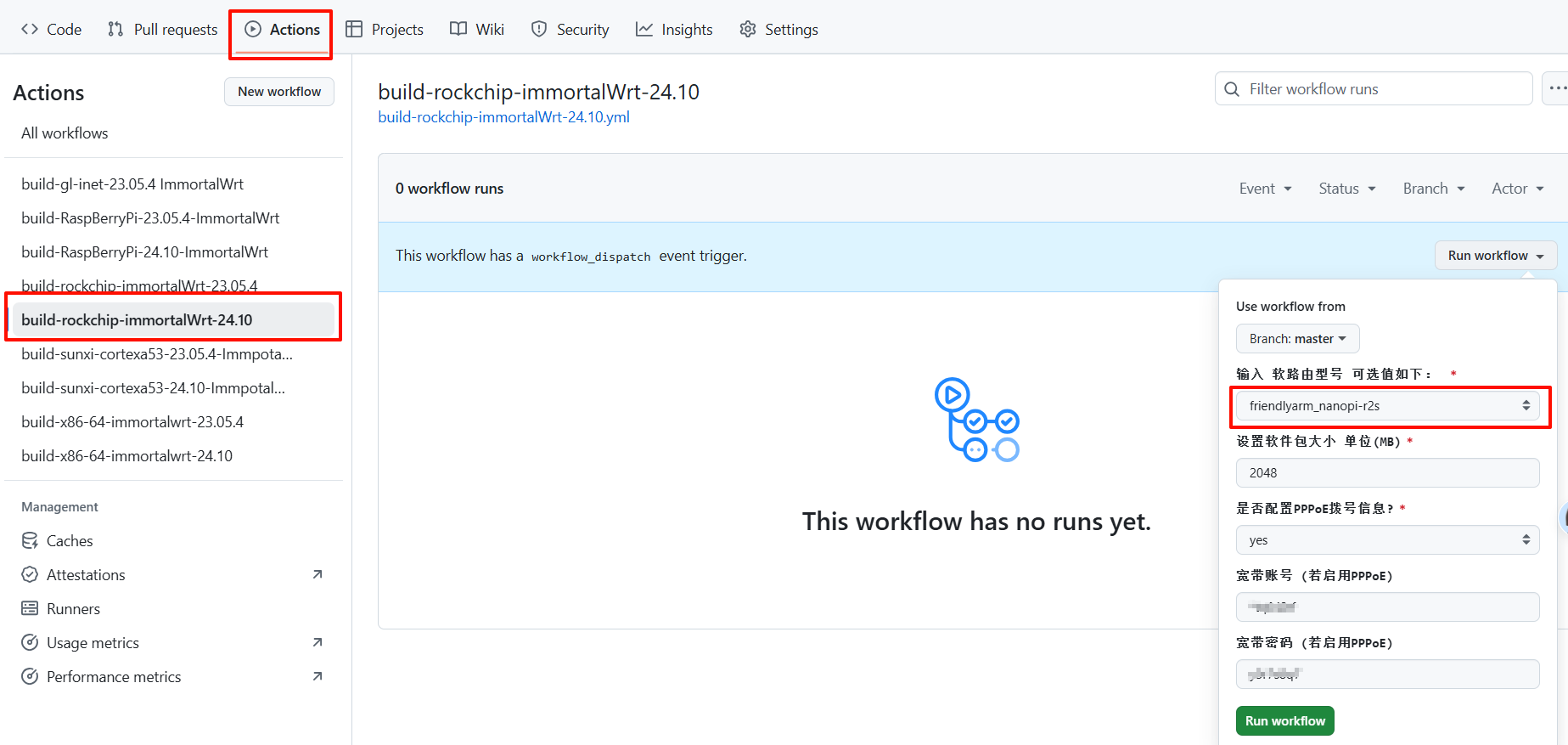Click the green Run workflow button
The image size is (1568, 745).
pyautogui.click(x=1284, y=721)
